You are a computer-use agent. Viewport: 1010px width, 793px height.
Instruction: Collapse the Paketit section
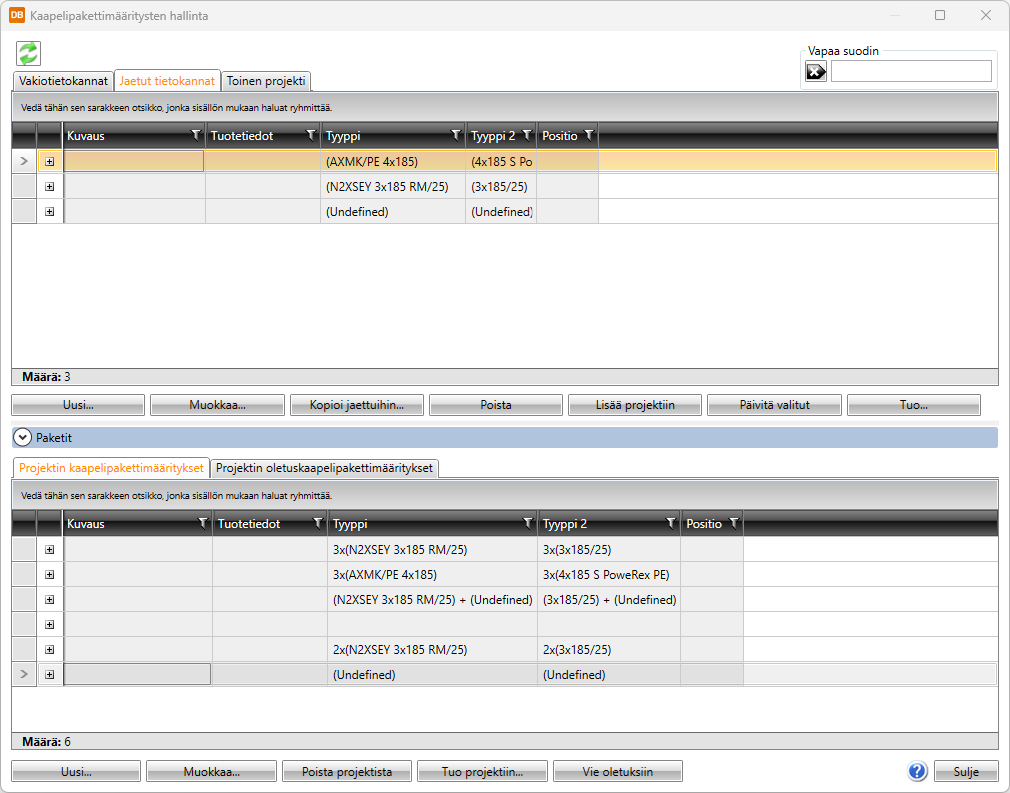coord(21,437)
